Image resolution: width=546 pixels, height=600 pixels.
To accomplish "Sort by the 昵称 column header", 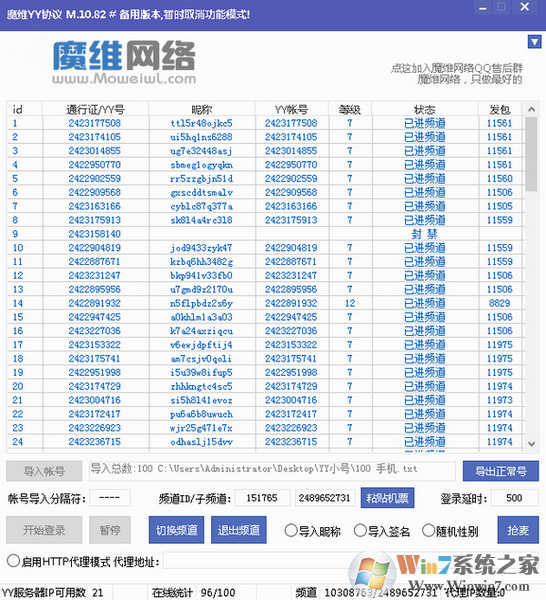I will (x=202, y=109).
